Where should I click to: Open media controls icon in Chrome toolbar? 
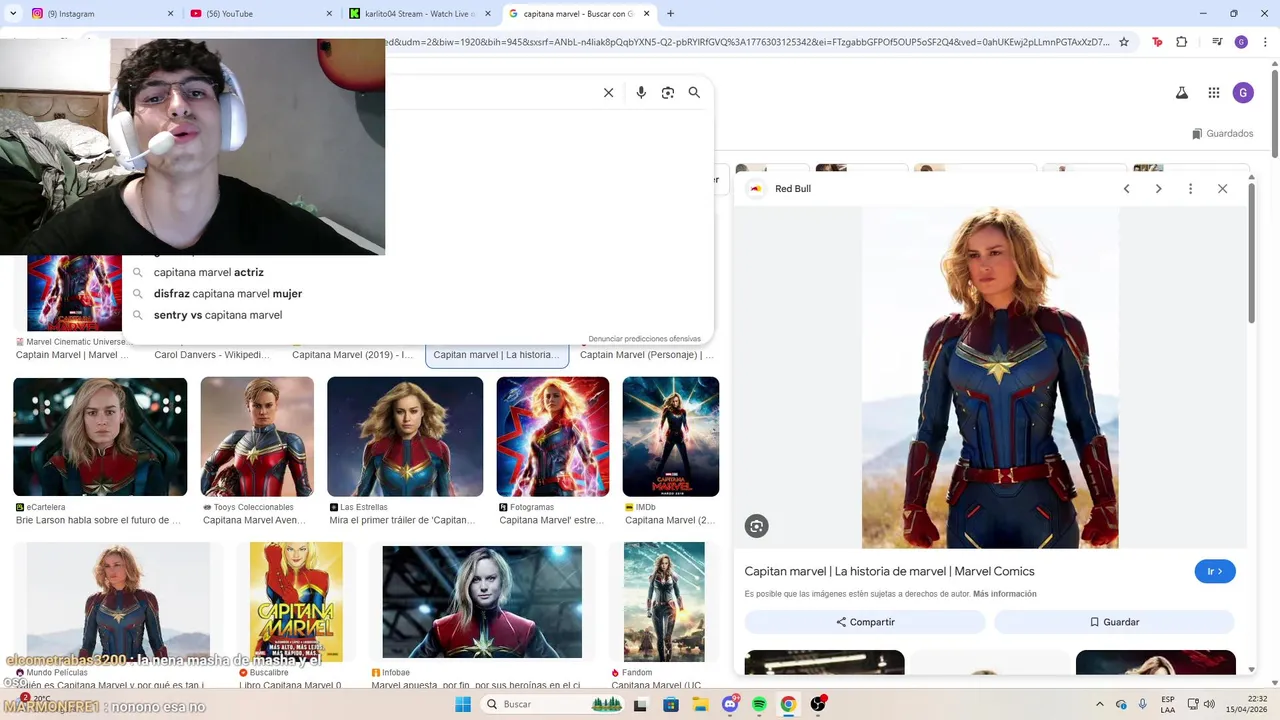[1217, 42]
